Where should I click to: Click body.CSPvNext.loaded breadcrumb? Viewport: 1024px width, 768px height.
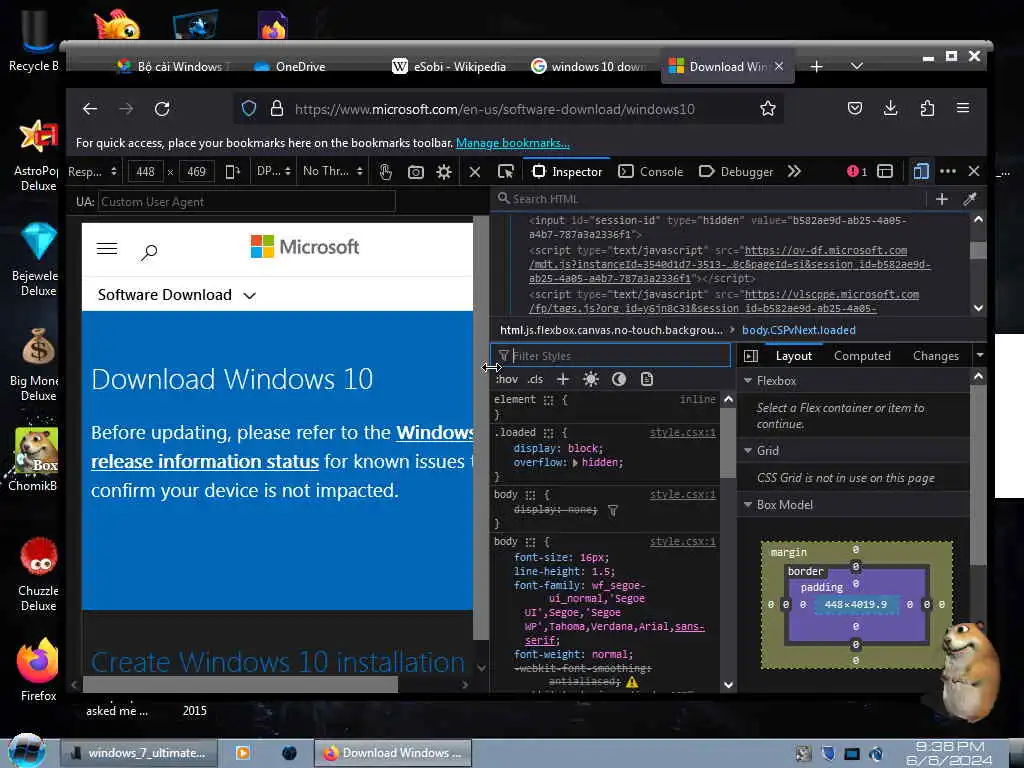(x=799, y=330)
